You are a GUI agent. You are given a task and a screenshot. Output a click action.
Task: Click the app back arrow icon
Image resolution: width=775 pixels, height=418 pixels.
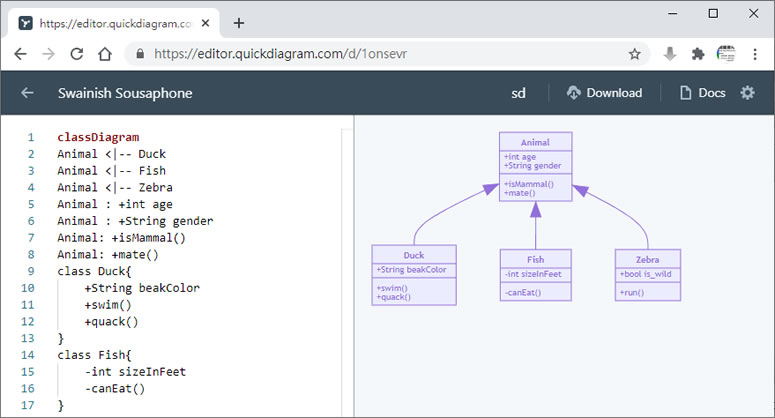pyautogui.click(x=27, y=93)
